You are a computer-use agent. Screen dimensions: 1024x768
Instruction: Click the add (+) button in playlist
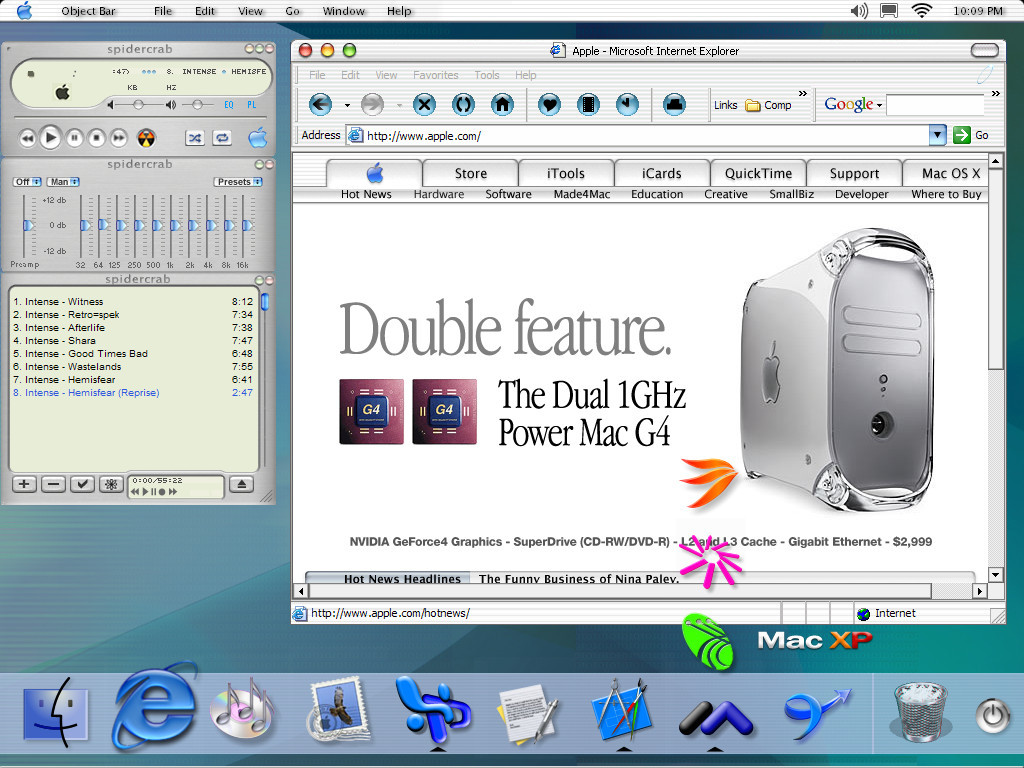point(24,484)
